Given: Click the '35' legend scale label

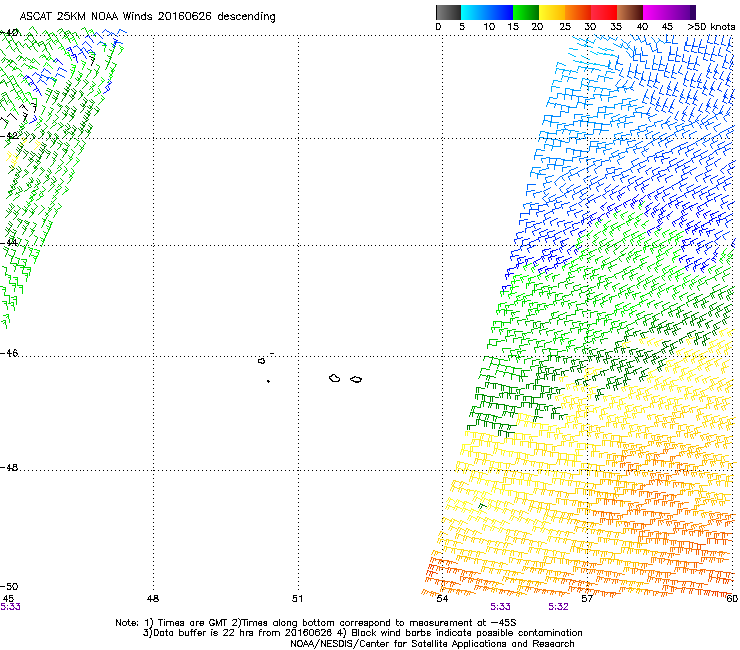Looking at the screenshot, I should [616, 27].
